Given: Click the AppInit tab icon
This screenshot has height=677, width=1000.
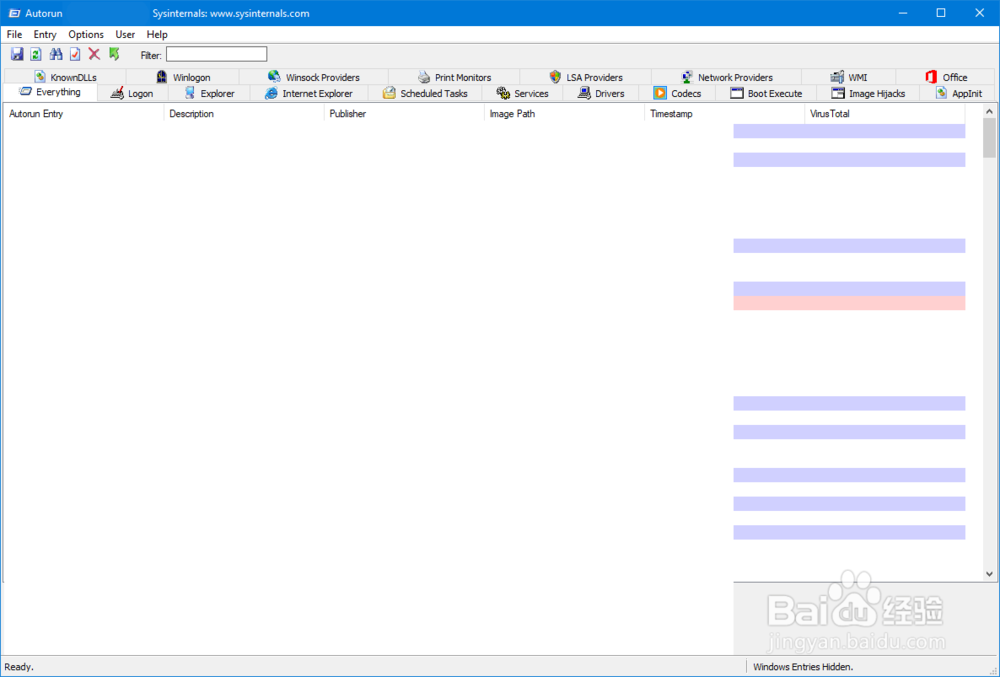Looking at the screenshot, I should (941, 93).
